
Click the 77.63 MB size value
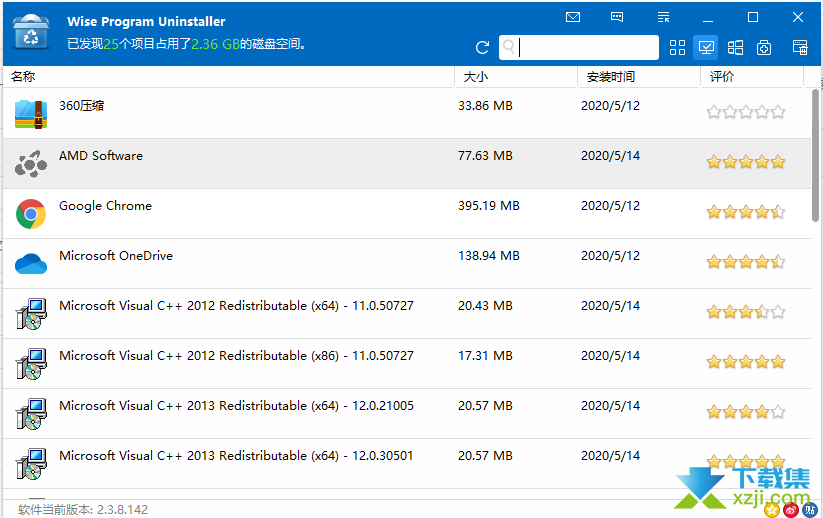point(485,156)
